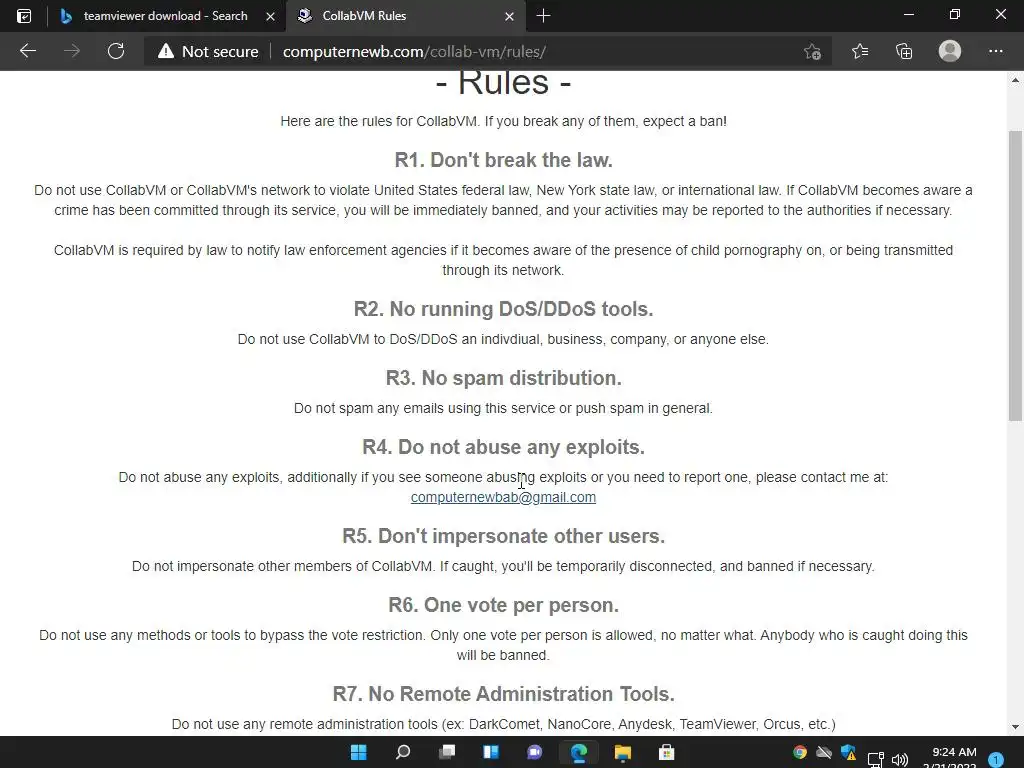Click the R4. Do not abuse any exploits heading
The width and height of the screenshot is (1024, 768).
point(503,447)
